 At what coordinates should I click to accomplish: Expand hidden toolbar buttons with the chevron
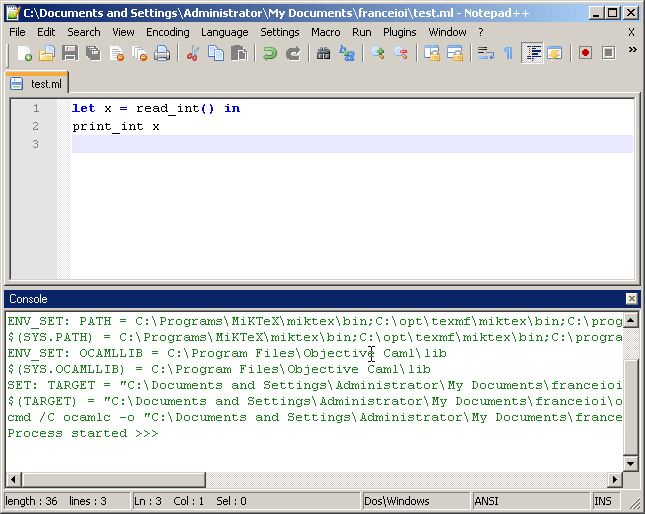pyautogui.click(x=632, y=50)
